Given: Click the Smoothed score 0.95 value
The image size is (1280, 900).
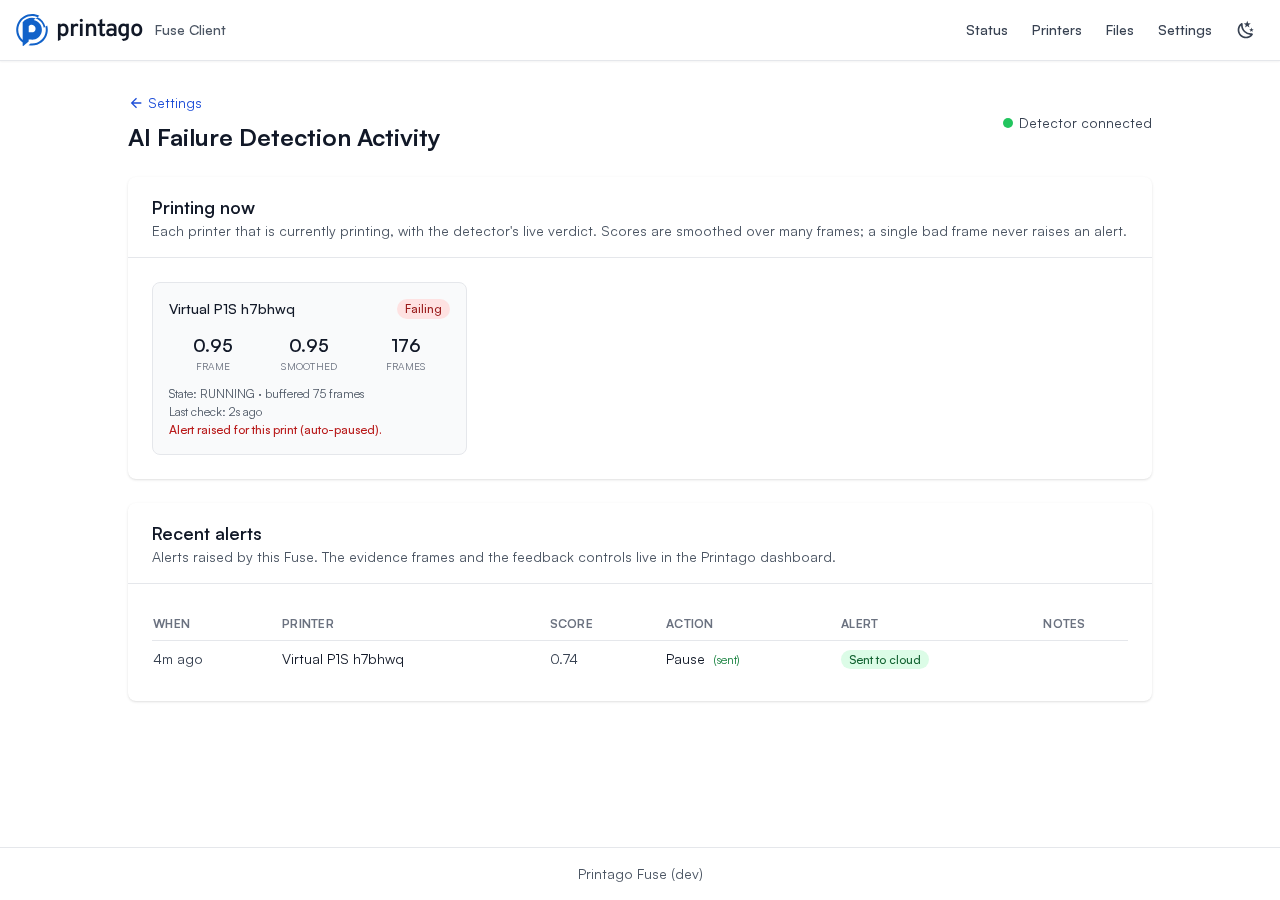Looking at the screenshot, I should [309, 346].
